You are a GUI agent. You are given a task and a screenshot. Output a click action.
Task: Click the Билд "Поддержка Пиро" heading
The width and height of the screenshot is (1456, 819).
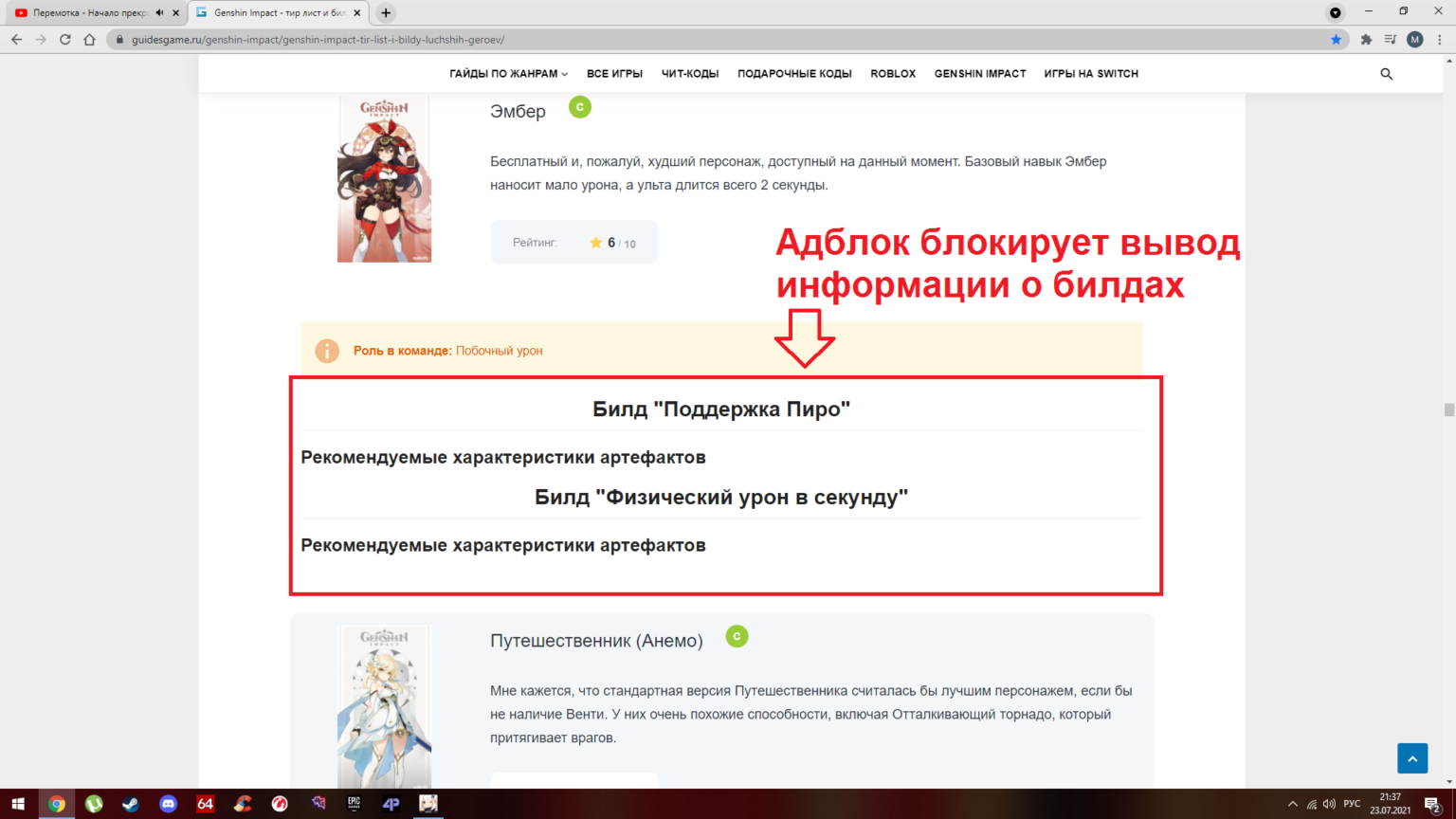(721, 409)
